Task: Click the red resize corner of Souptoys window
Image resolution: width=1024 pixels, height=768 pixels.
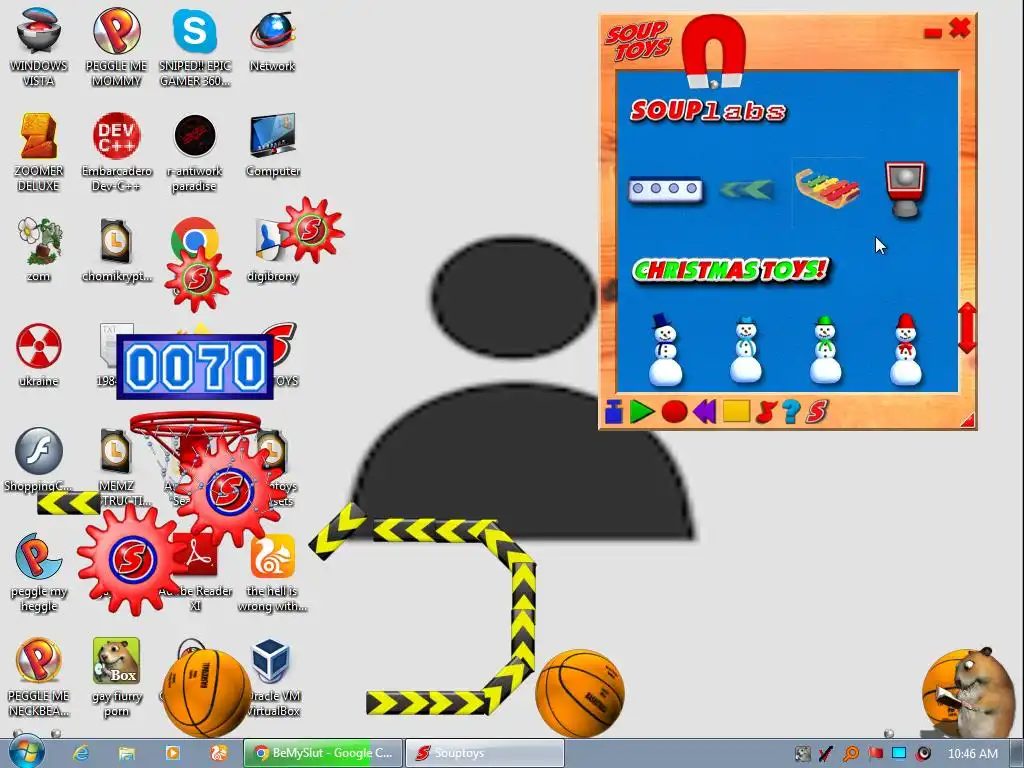Action: pos(967,420)
